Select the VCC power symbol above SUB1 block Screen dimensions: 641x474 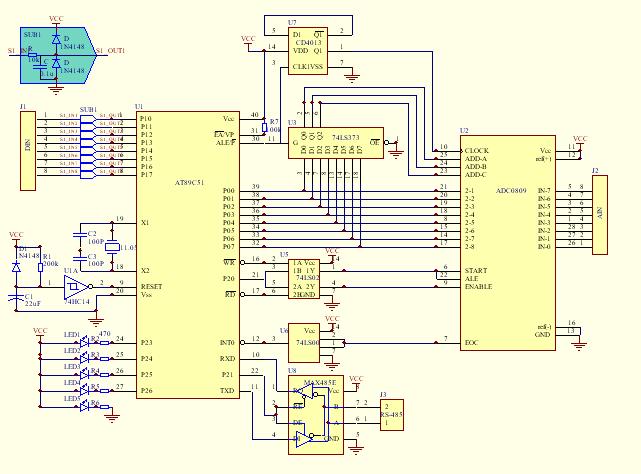pyautogui.click(x=56, y=20)
